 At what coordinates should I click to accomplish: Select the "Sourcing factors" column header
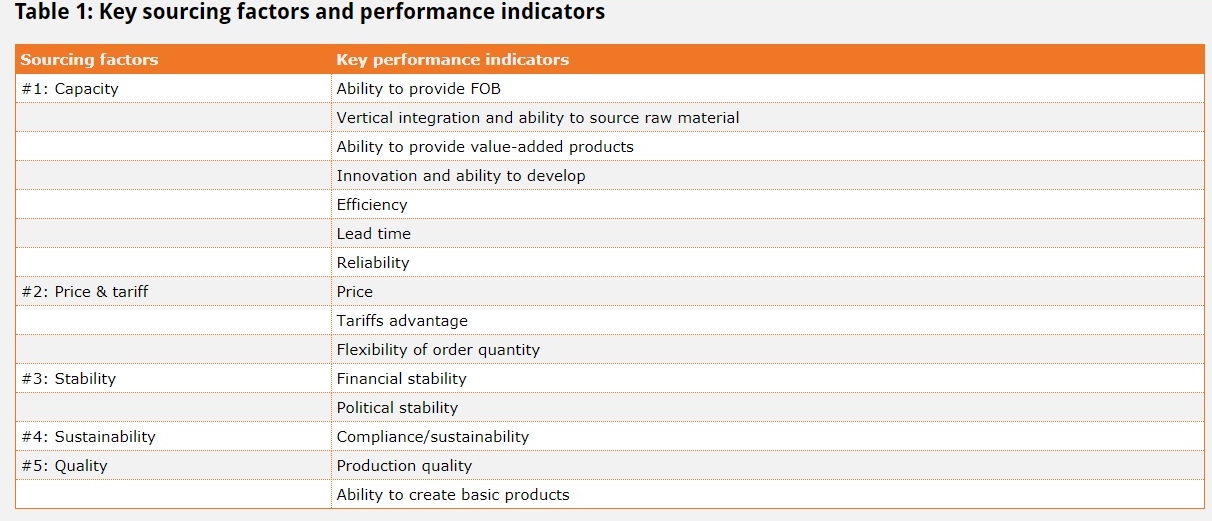point(89,60)
